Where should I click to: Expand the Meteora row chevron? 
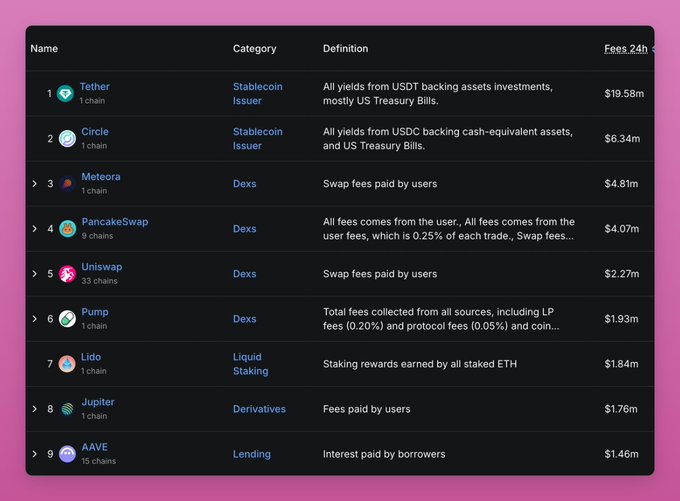(35, 184)
